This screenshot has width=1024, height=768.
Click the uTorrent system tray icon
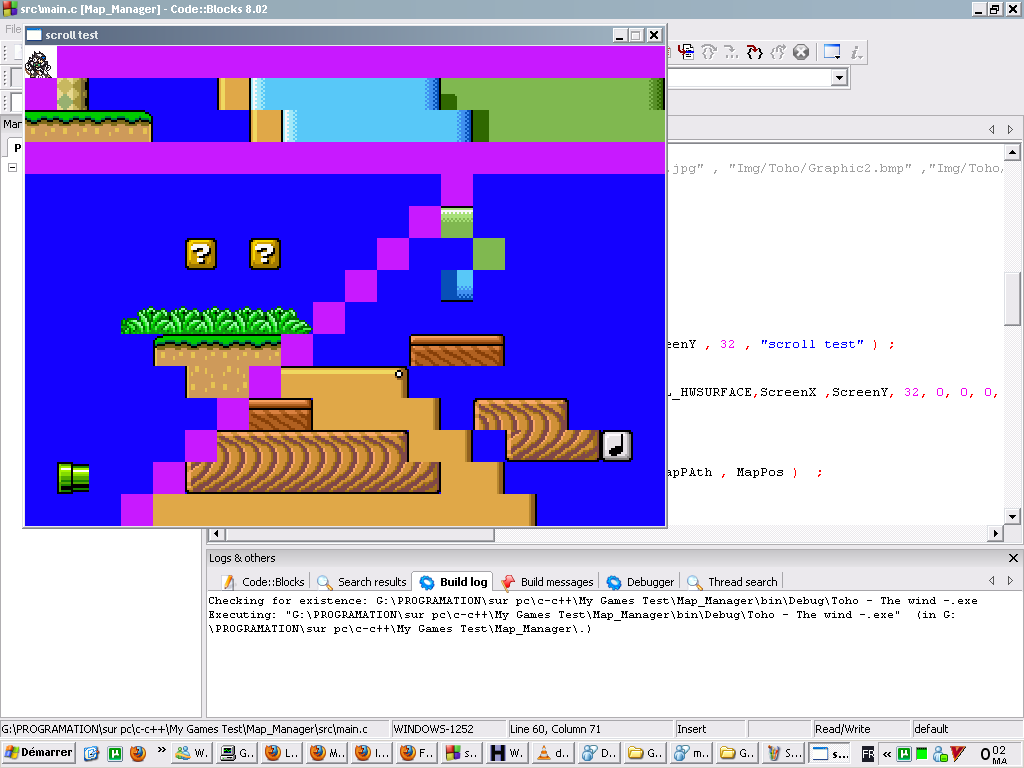point(904,754)
